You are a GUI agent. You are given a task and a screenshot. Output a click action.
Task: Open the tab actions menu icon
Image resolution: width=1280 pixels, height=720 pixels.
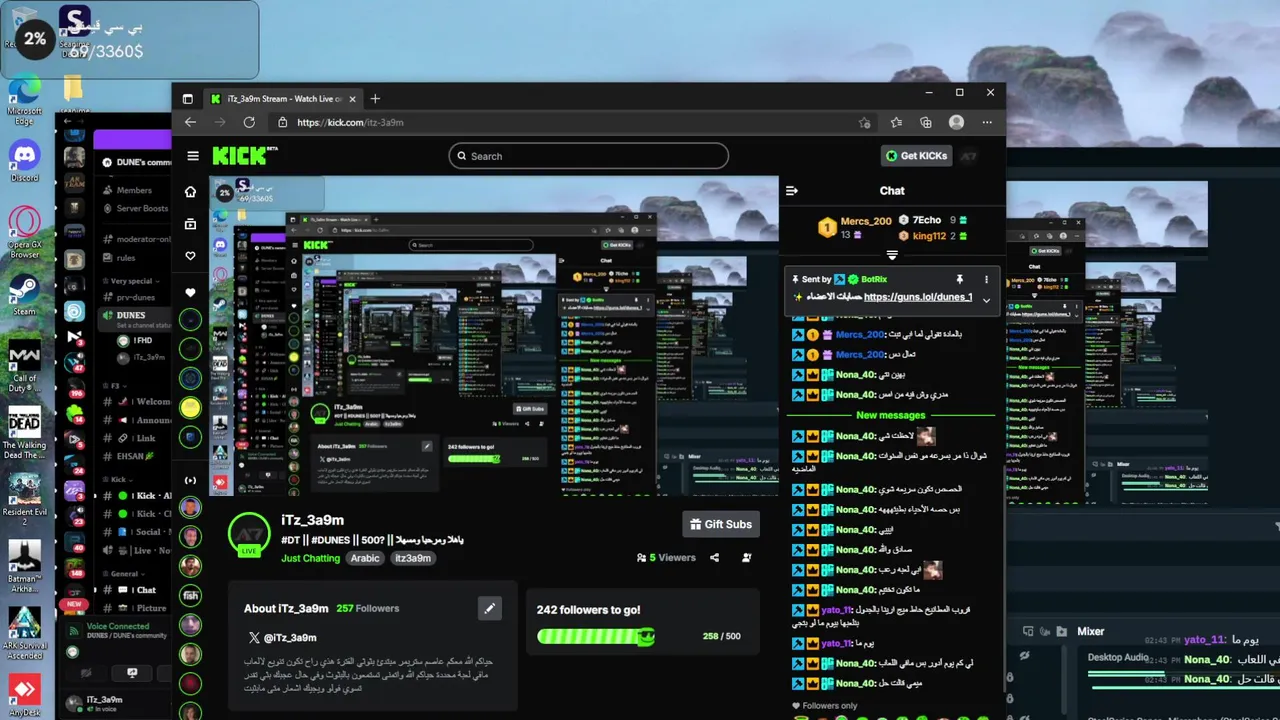click(x=187, y=99)
